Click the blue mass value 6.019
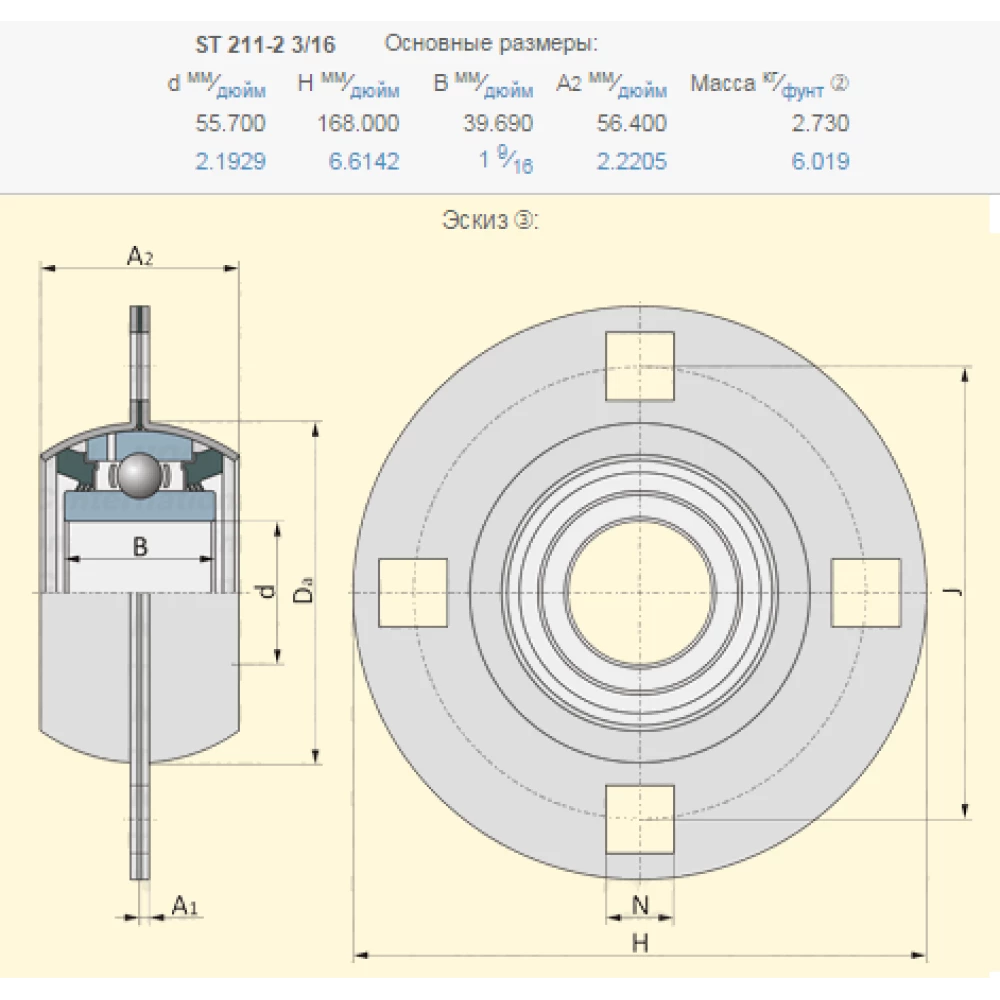The width and height of the screenshot is (1000, 1000). pos(820,162)
